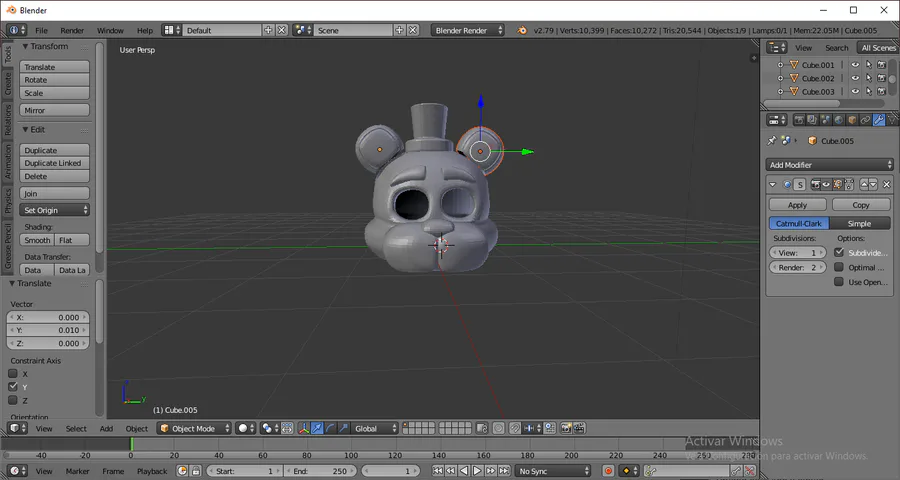Toggle modifier render camera icon
900x480 pixels.
click(x=816, y=185)
